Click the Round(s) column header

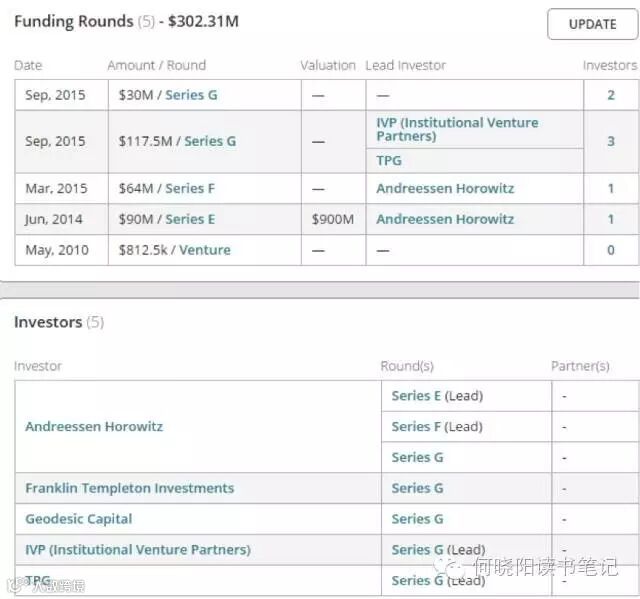click(x=407, y=366)
